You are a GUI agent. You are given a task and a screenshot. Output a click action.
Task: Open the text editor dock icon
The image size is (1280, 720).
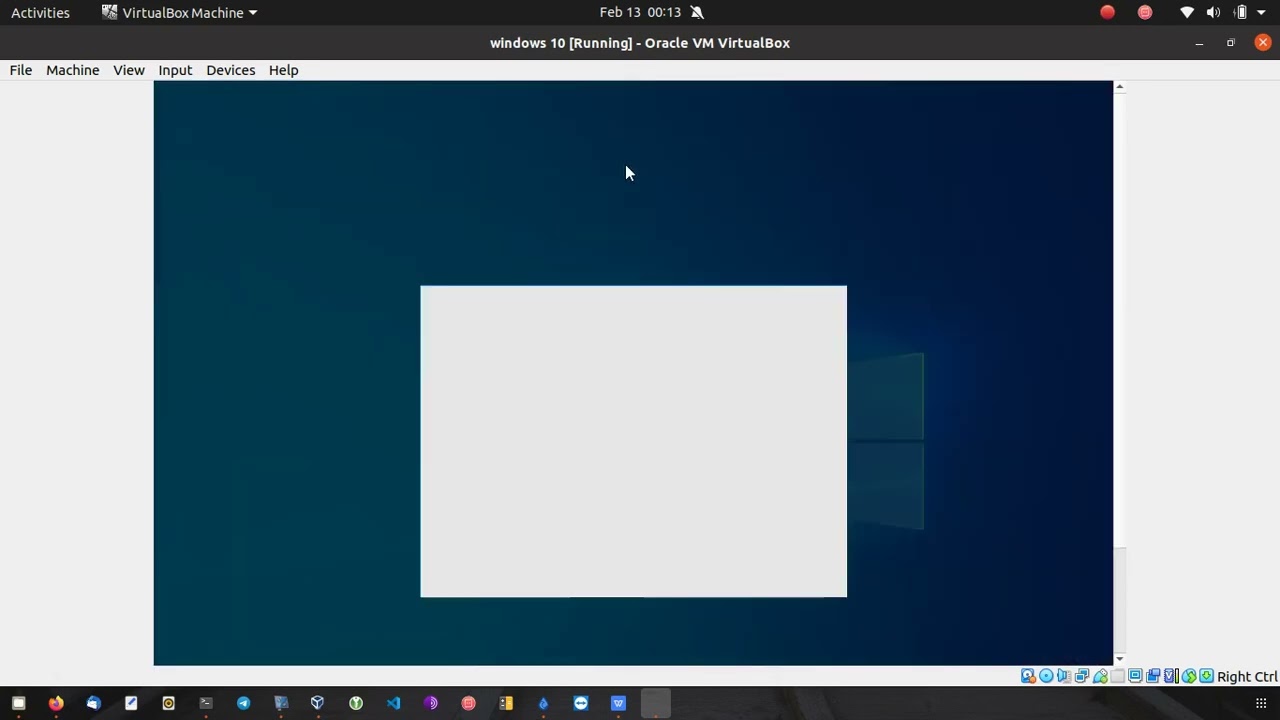tap(131, 703)
